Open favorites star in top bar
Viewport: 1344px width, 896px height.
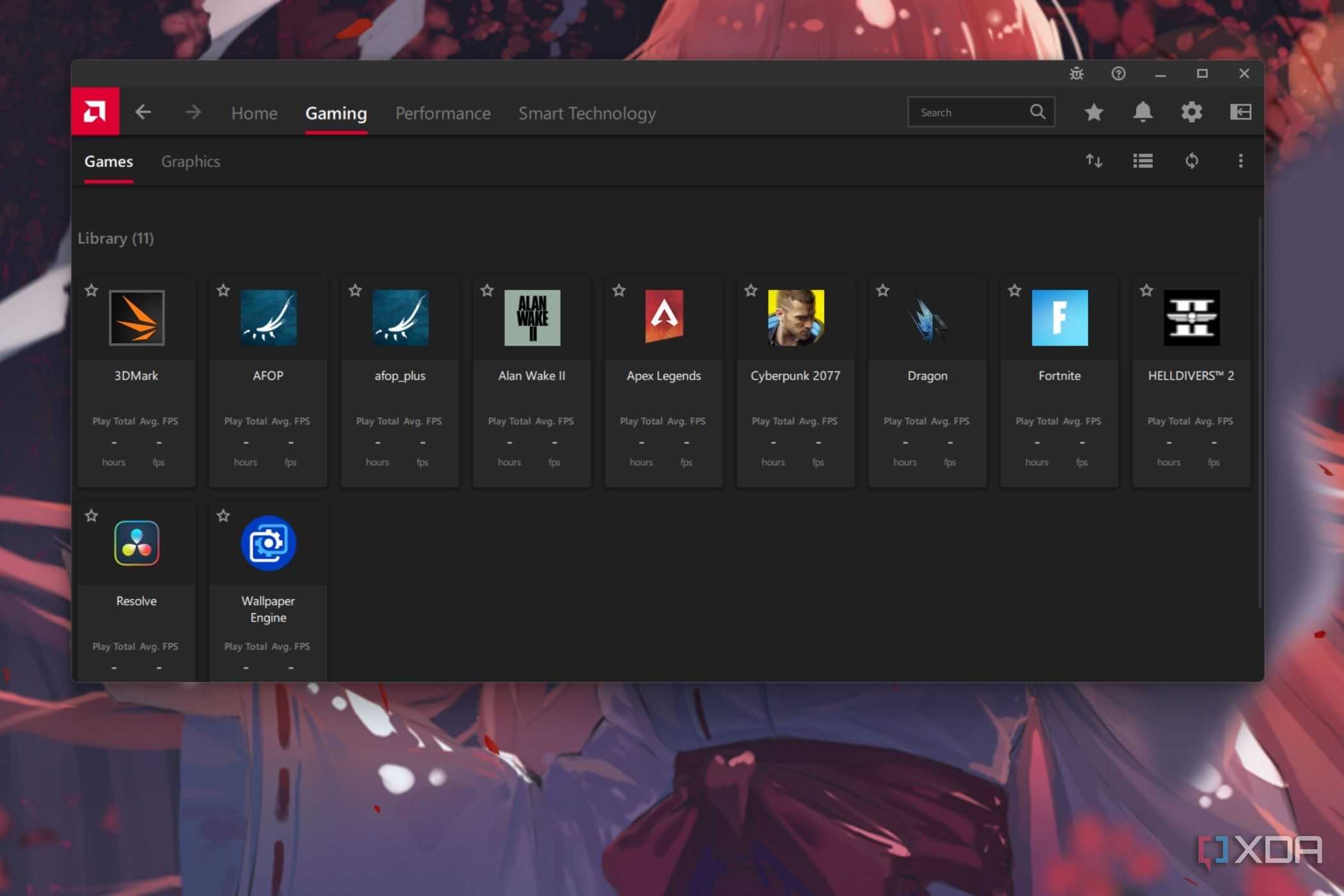[1094, 112]
